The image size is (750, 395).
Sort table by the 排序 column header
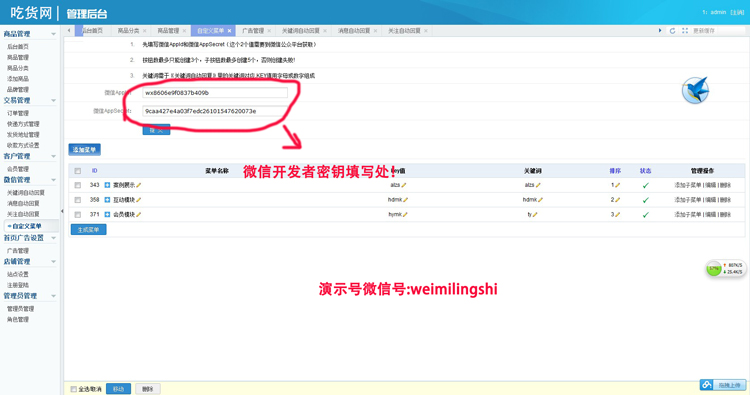click(x=615, y=171)
